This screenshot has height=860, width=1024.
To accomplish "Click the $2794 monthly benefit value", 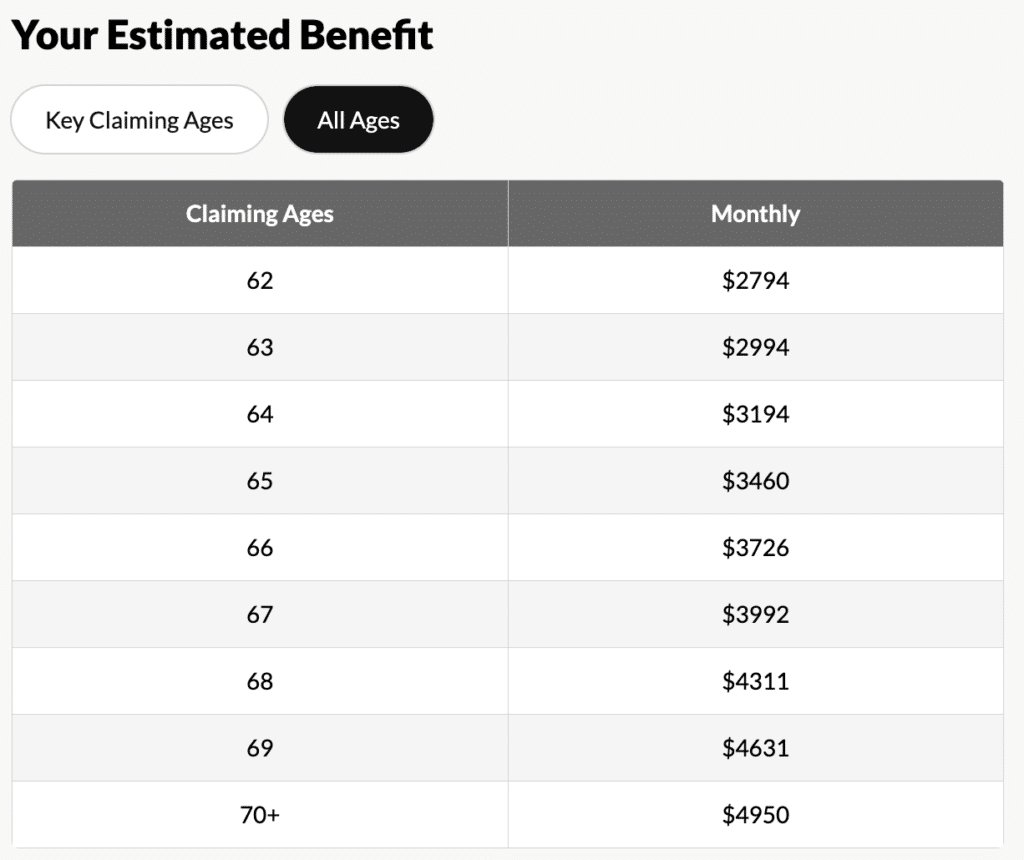I will 756,280.
